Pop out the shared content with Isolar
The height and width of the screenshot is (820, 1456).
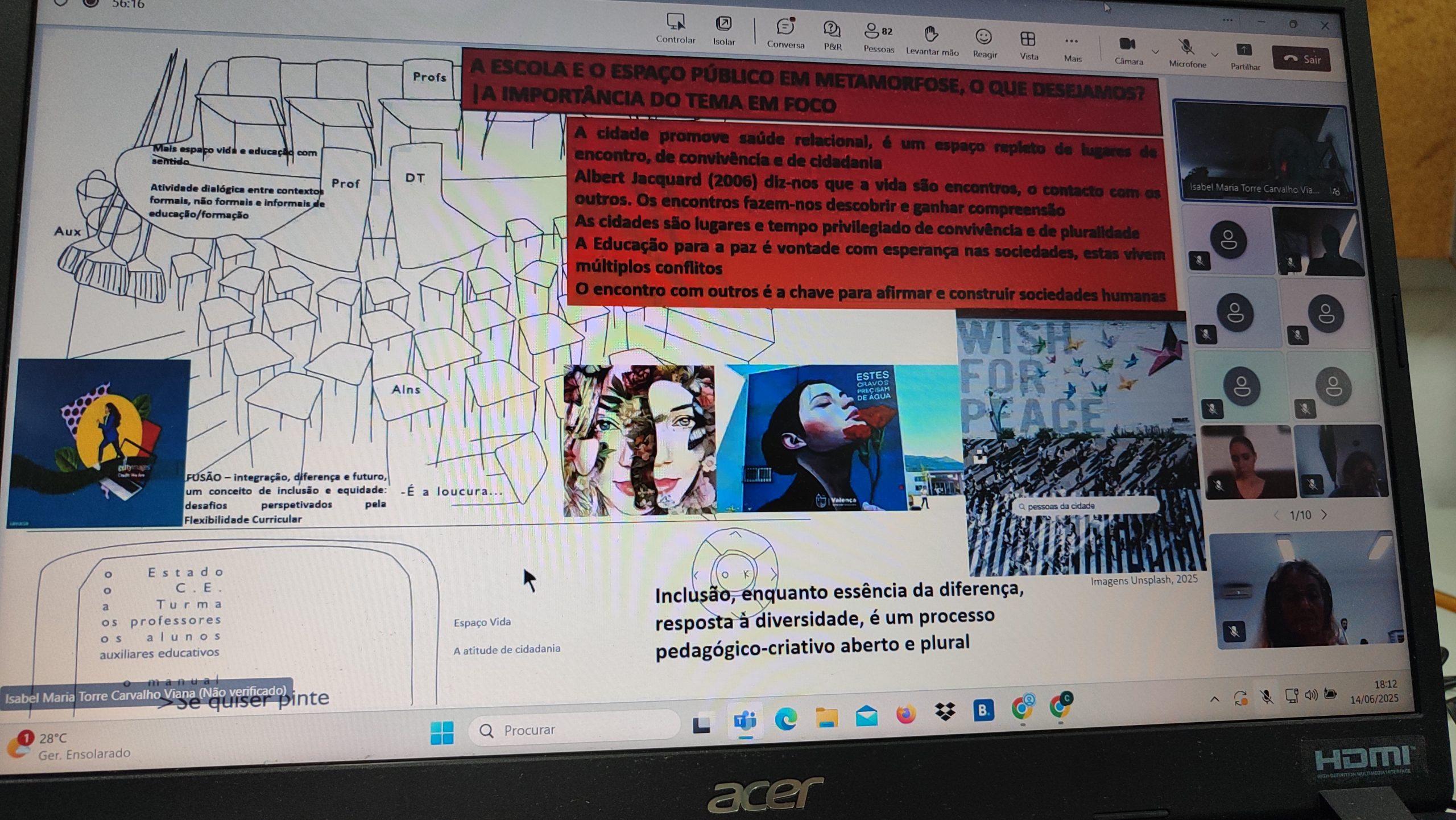click(x=723, y=24)
